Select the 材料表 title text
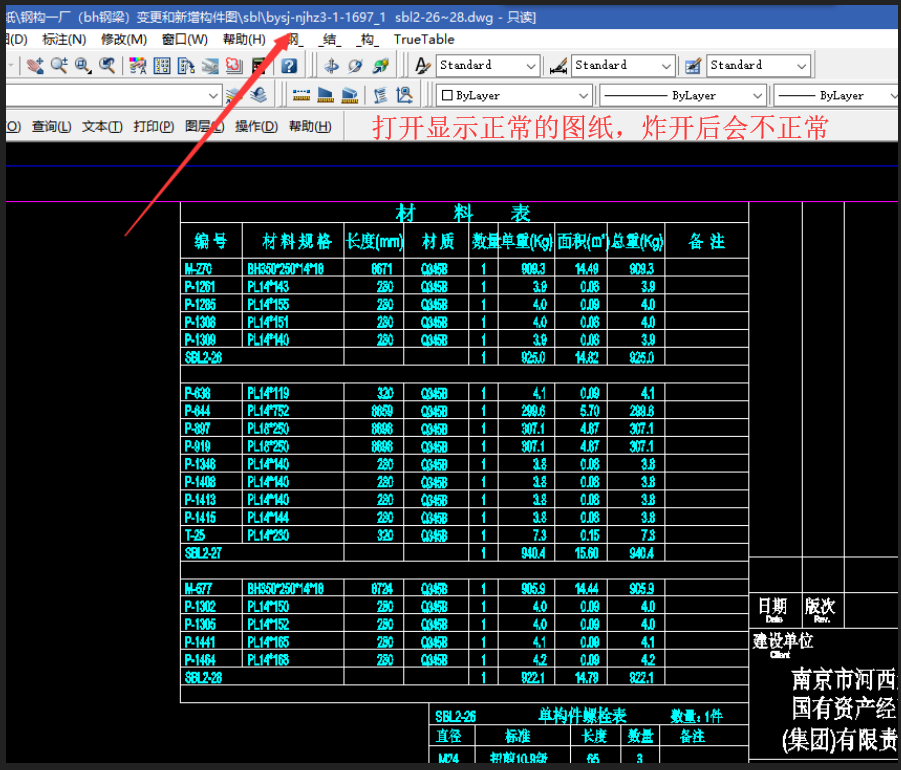The image size is (901, 770). (x=463, y=213)
